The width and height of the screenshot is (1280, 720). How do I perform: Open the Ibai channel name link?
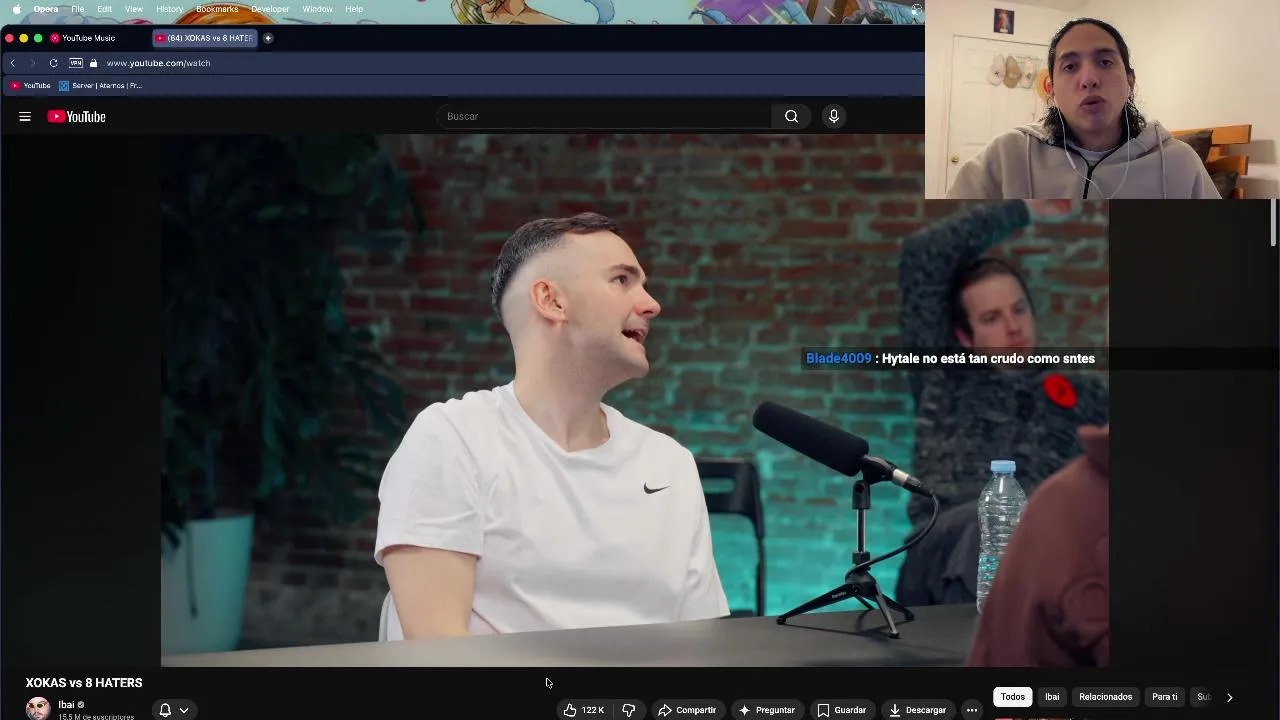[x=66, y=704]
